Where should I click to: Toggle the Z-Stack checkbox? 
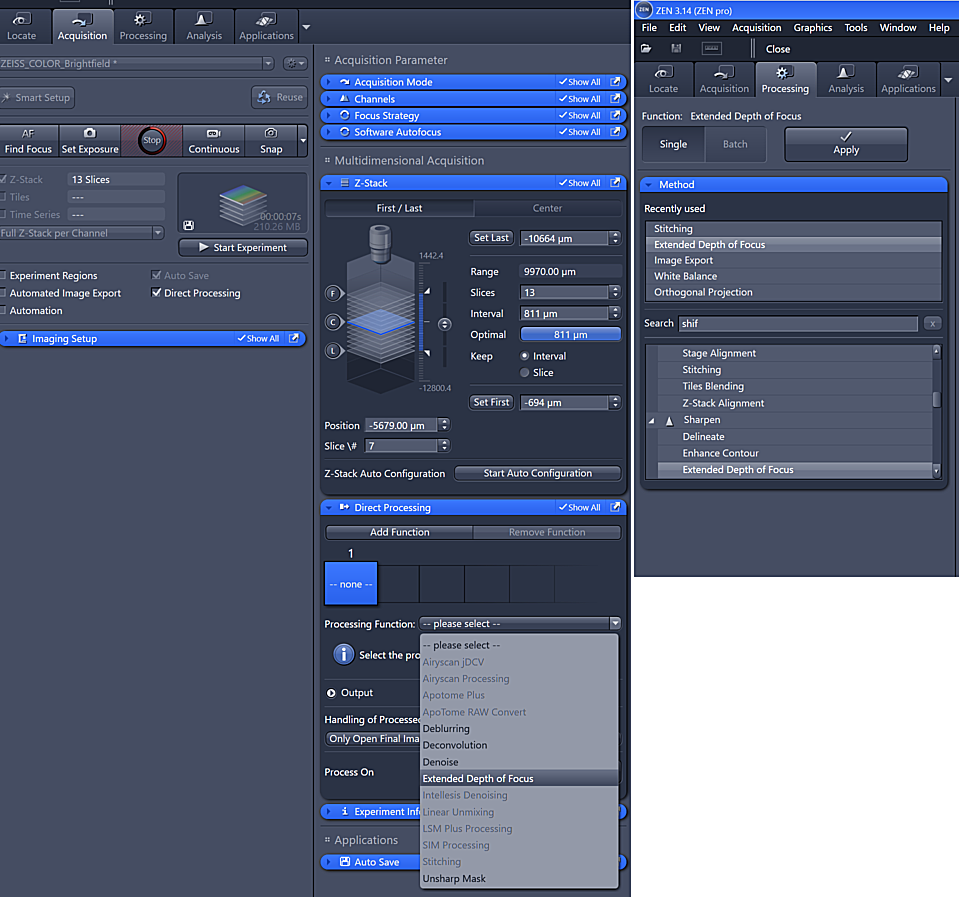click(x=4, y=179)
